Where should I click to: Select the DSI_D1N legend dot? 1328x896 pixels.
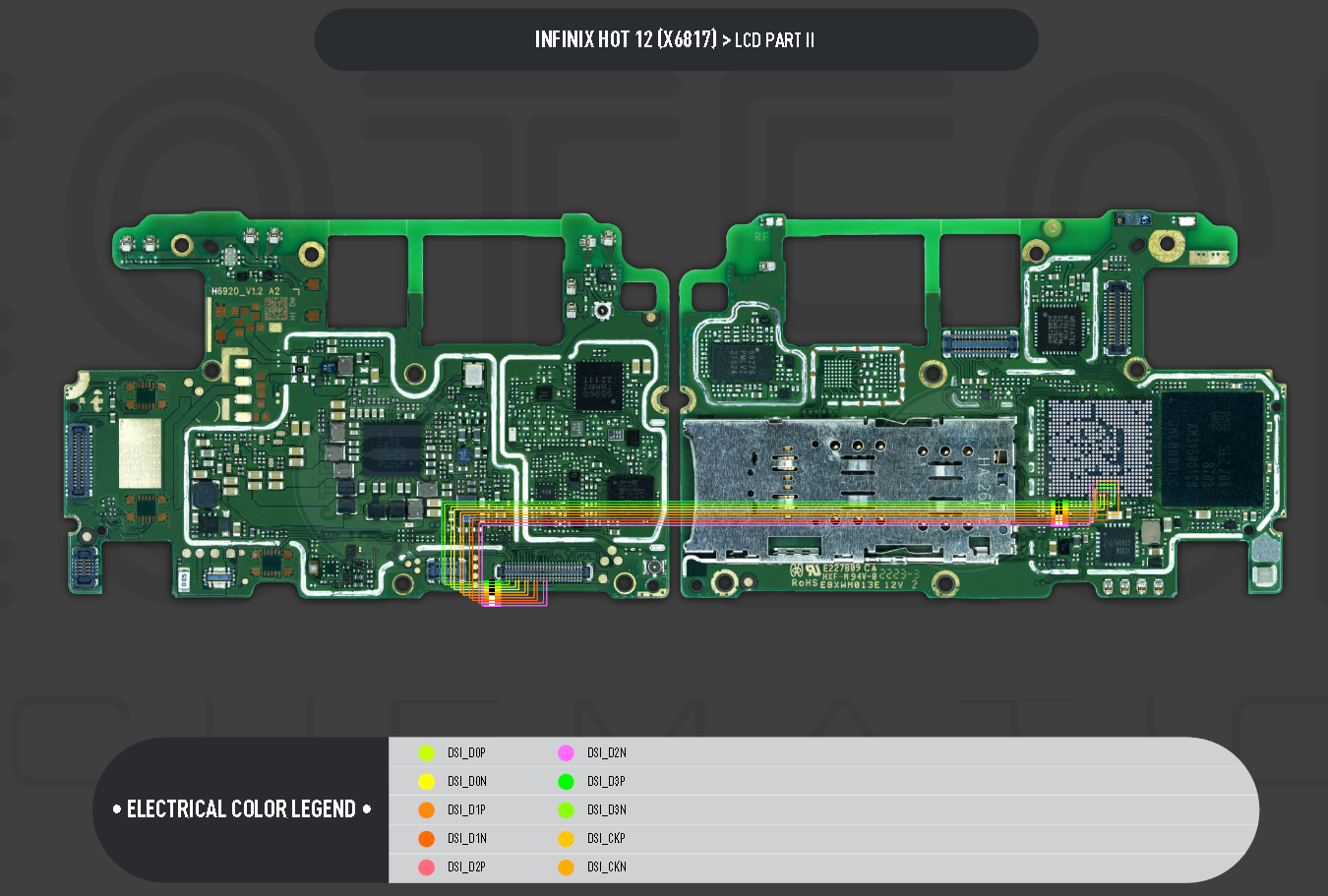tap(426, 839)
